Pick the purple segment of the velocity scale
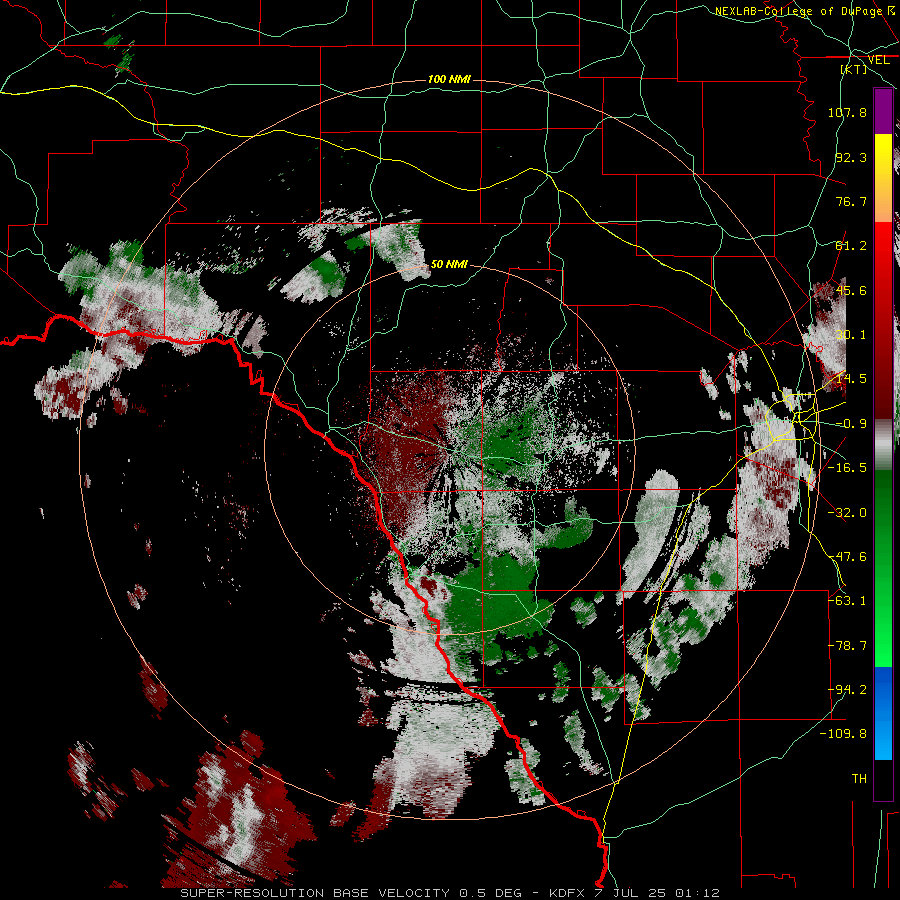 pyautogui.click(x=883, y=111)
